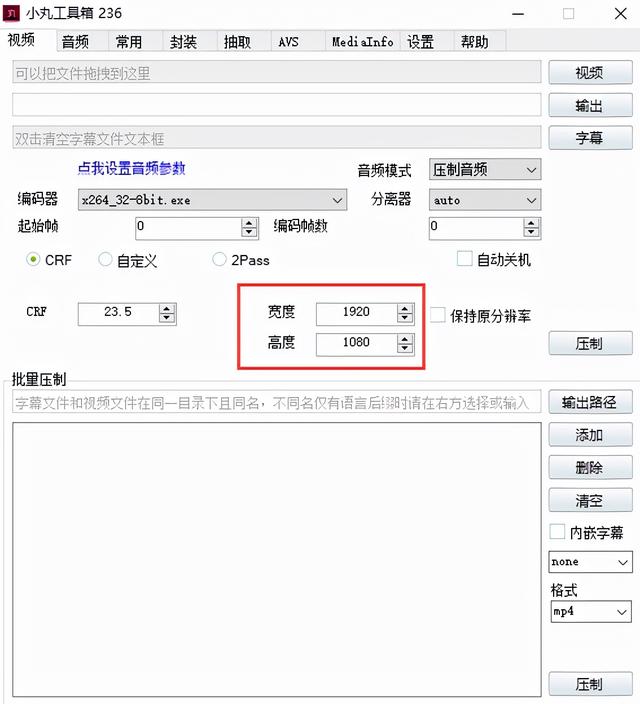Expand the 分离器 auto dropdown
Viewport: 640px width, 704px height.
coord(485,200)
